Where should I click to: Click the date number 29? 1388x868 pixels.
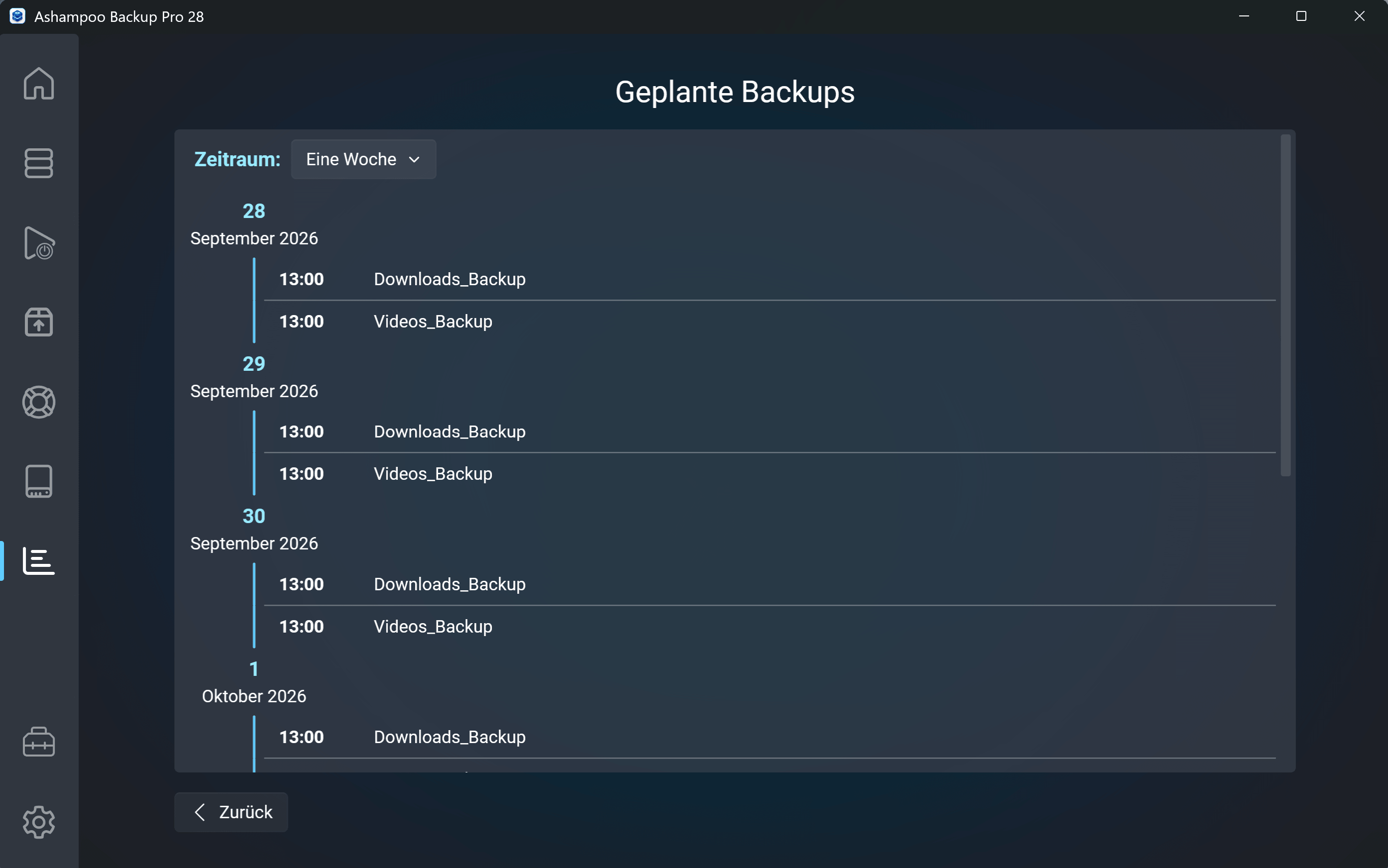coord(254,364)
